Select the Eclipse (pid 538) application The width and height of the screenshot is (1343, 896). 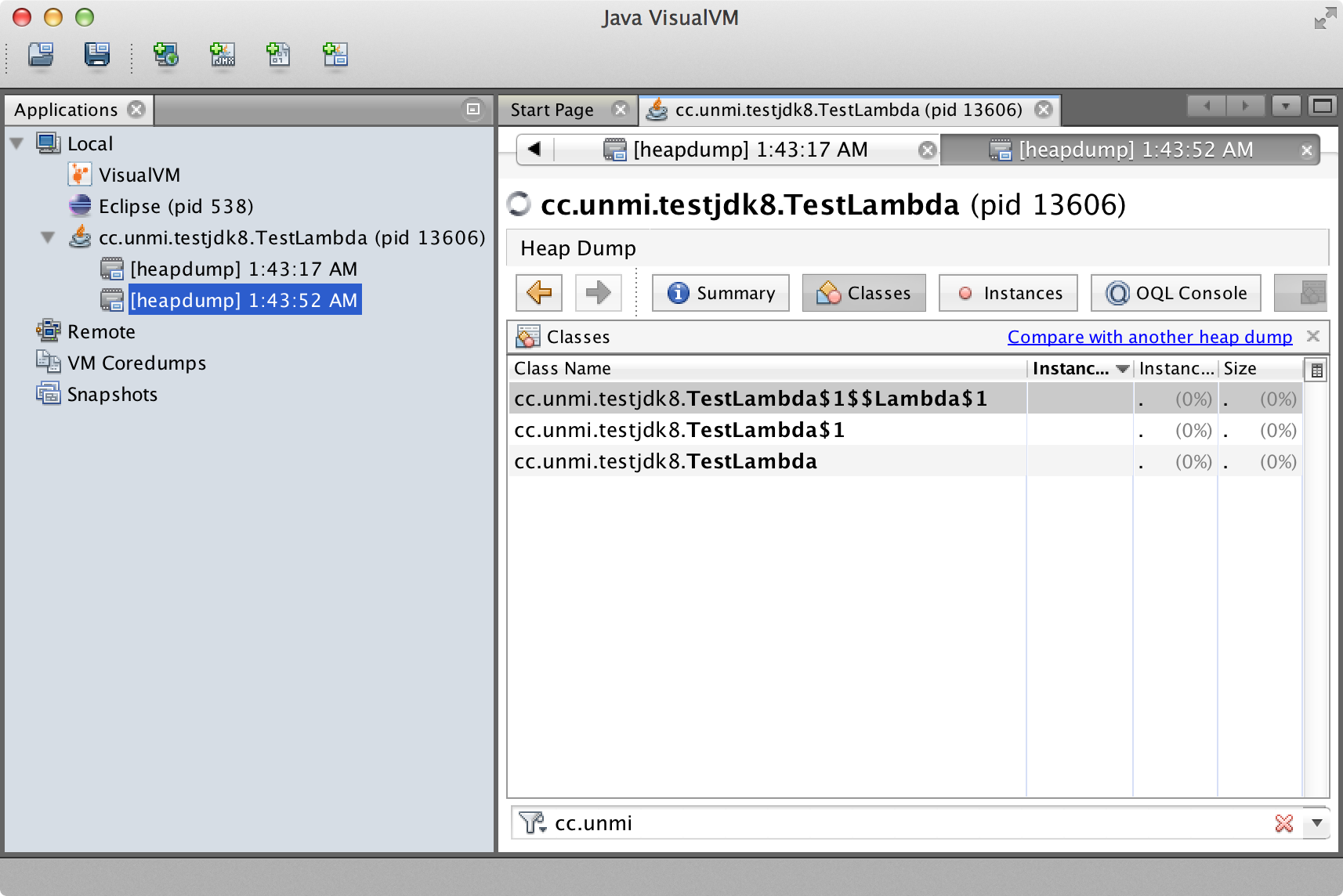(x=176, y=206)
